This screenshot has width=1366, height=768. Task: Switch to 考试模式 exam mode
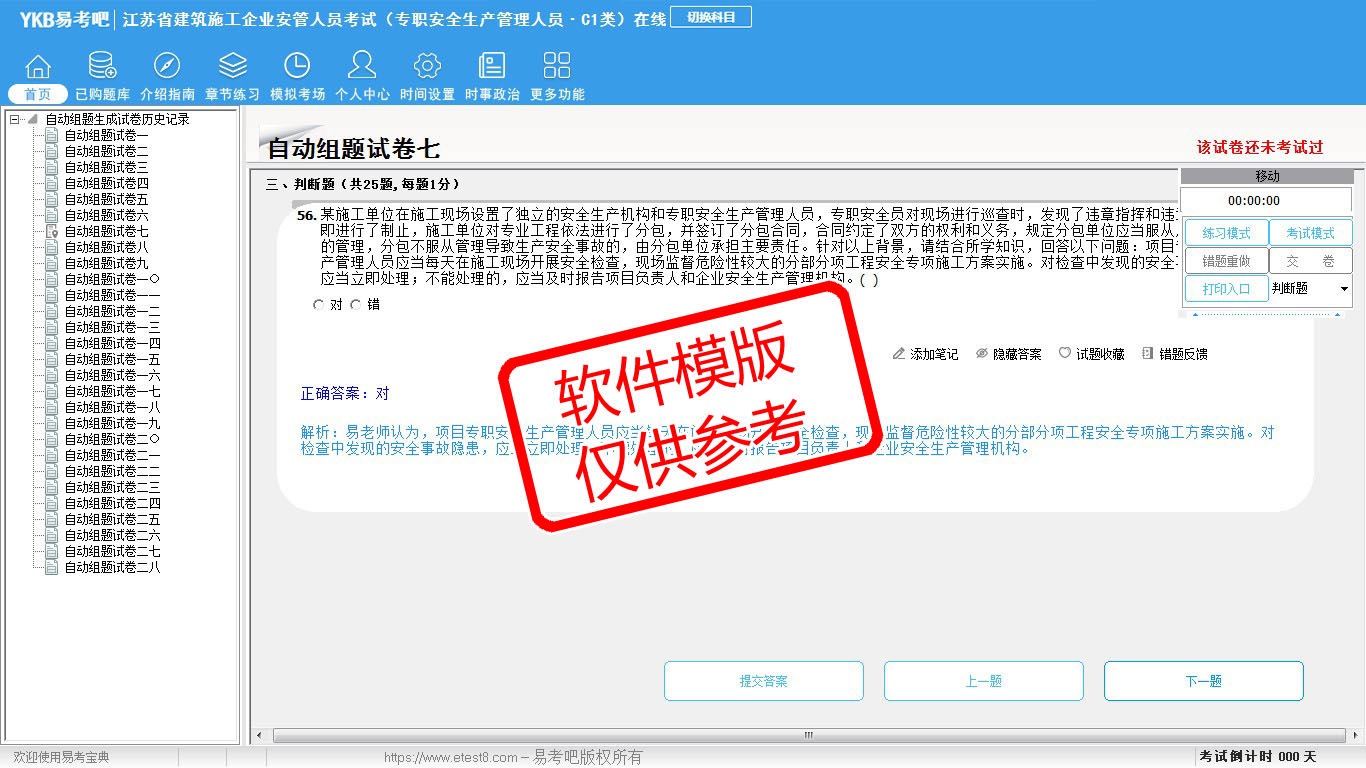(1310, 233)
